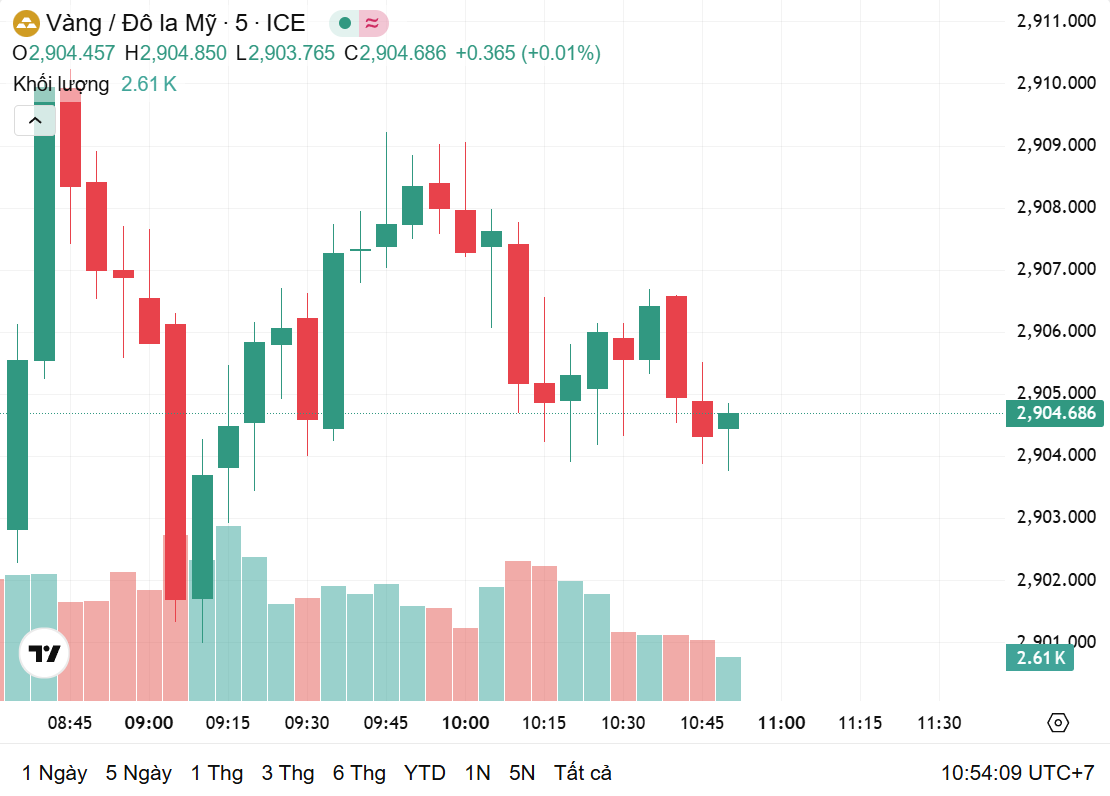
Task: Select the YTD date range
Action: click(425, 773)
